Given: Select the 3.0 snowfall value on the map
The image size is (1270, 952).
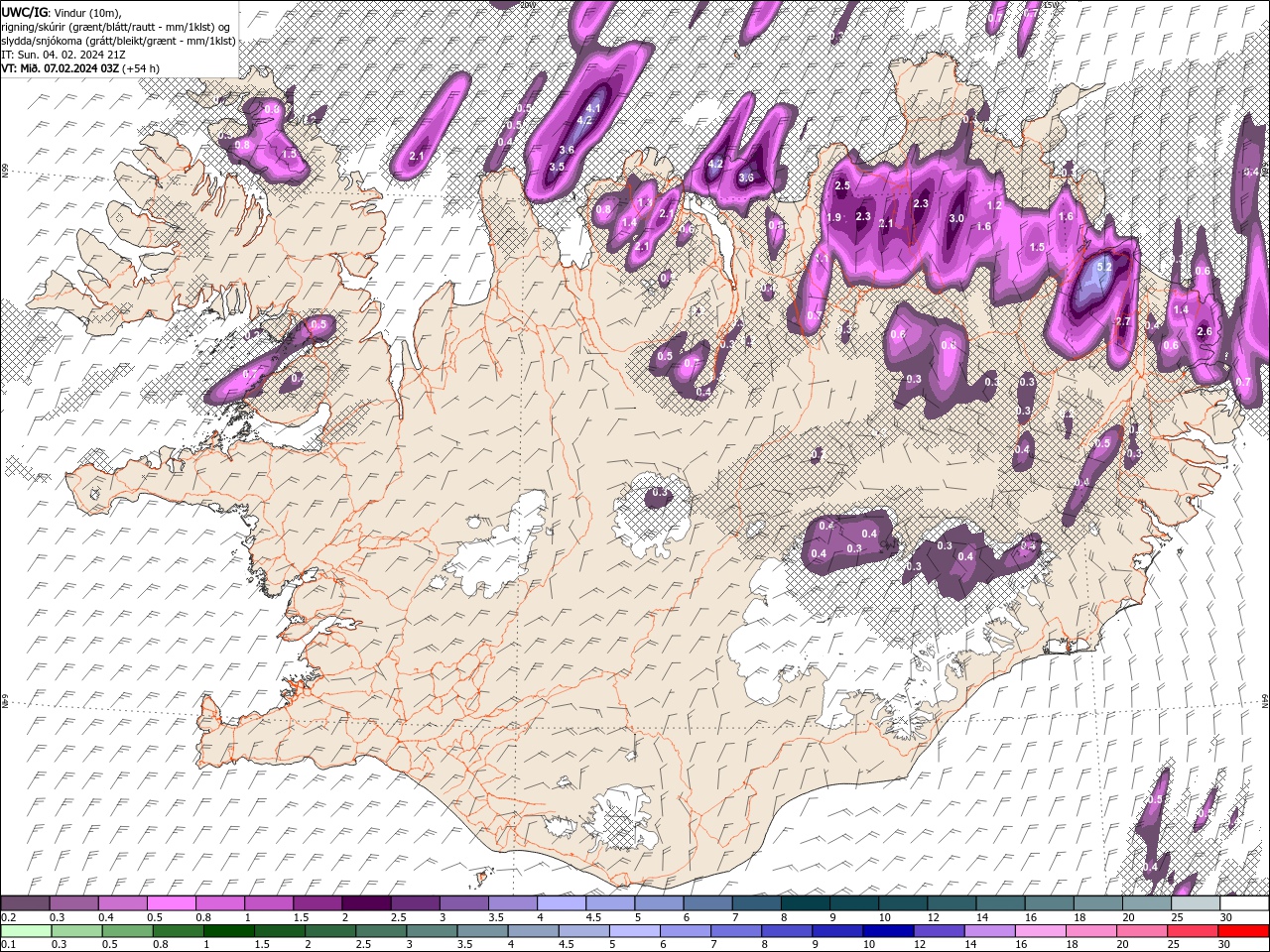Looking at the screenshot, I should pos(956,218).
